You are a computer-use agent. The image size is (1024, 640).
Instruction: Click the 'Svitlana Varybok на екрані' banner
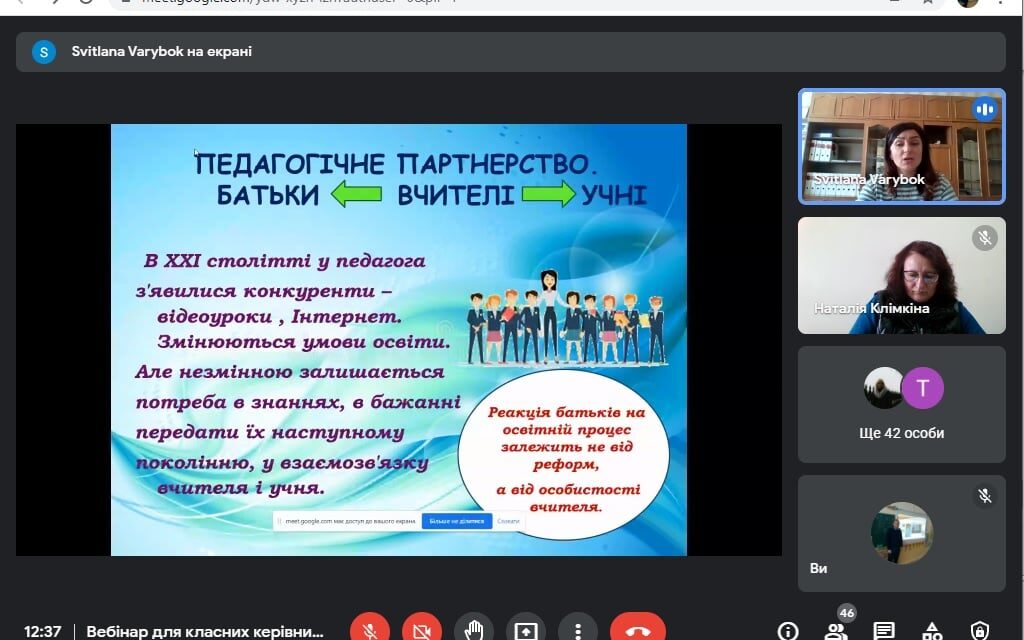pos(511,52)
